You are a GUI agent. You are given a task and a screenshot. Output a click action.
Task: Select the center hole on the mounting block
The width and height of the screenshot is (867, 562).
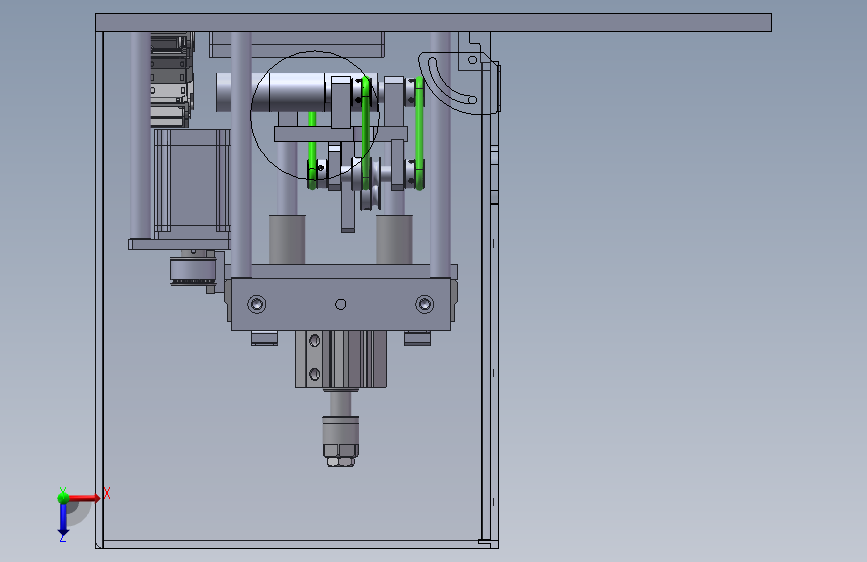pos(341,304)
